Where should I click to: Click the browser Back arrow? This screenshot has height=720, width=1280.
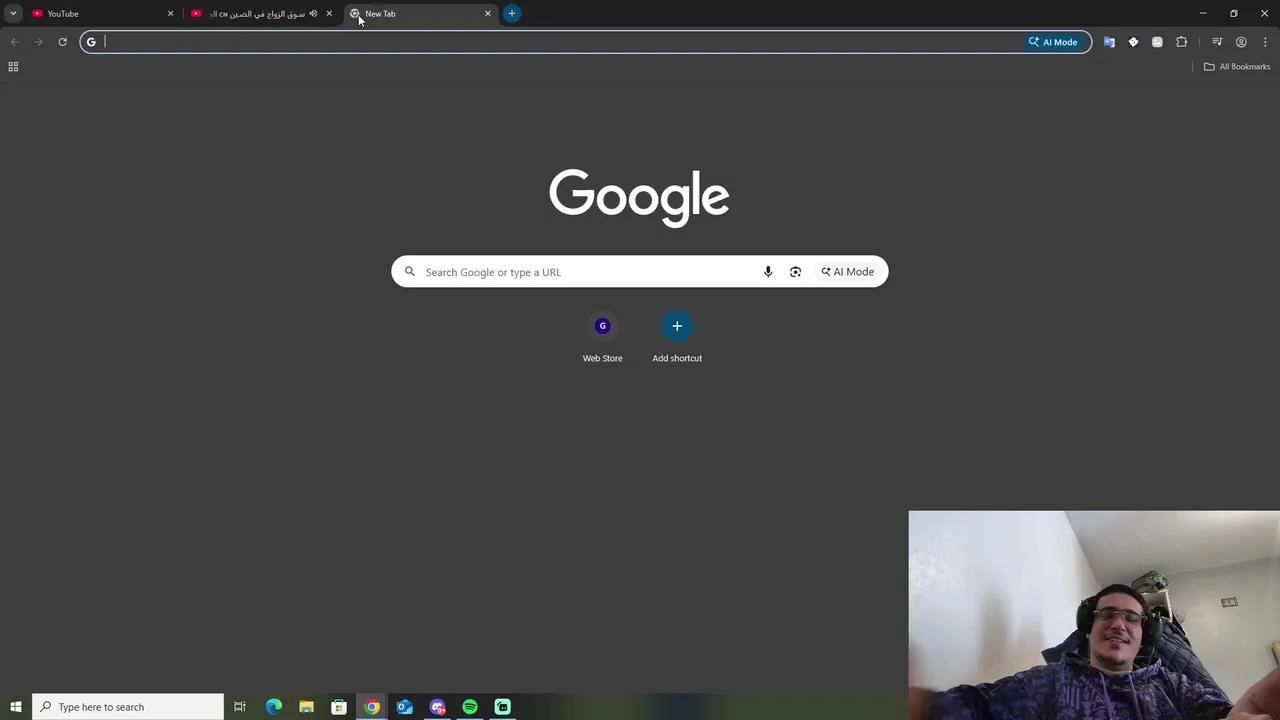point(14,42)
